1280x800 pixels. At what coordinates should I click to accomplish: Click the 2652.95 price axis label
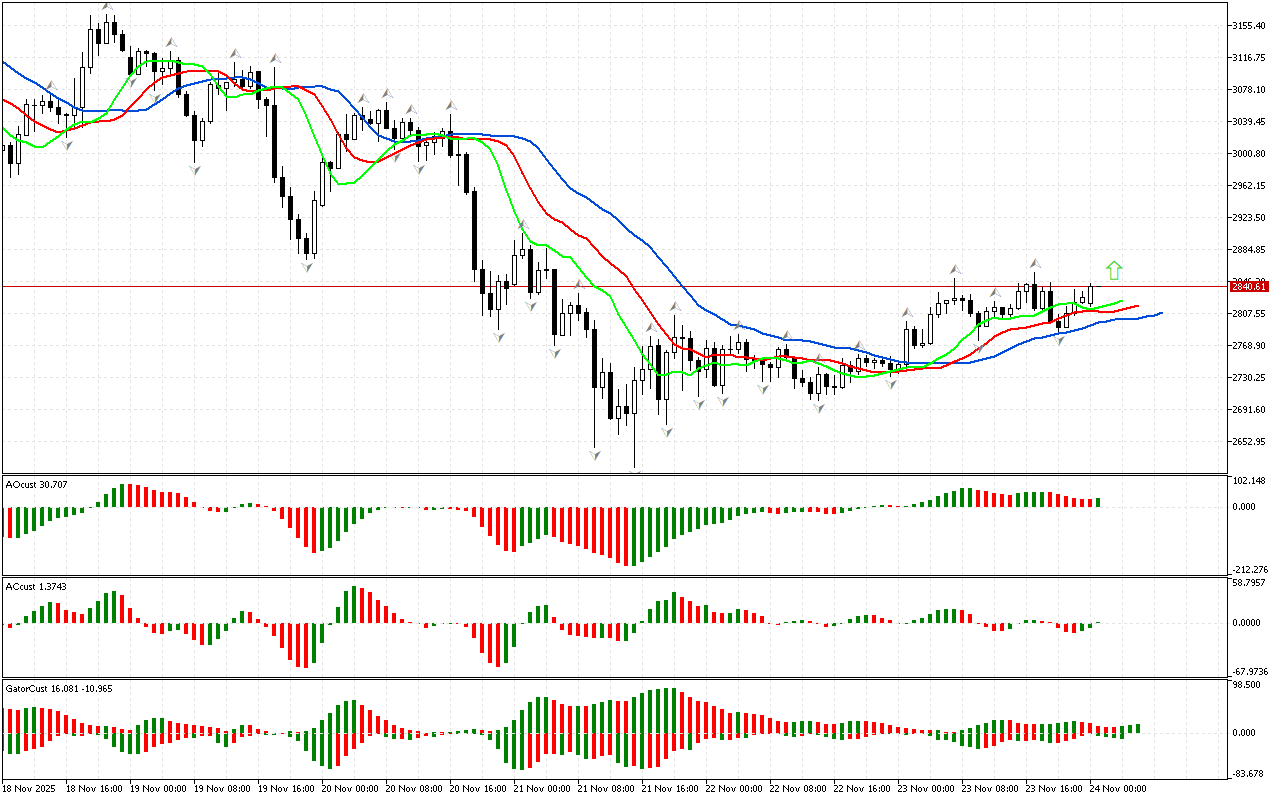pos(1249,441)
